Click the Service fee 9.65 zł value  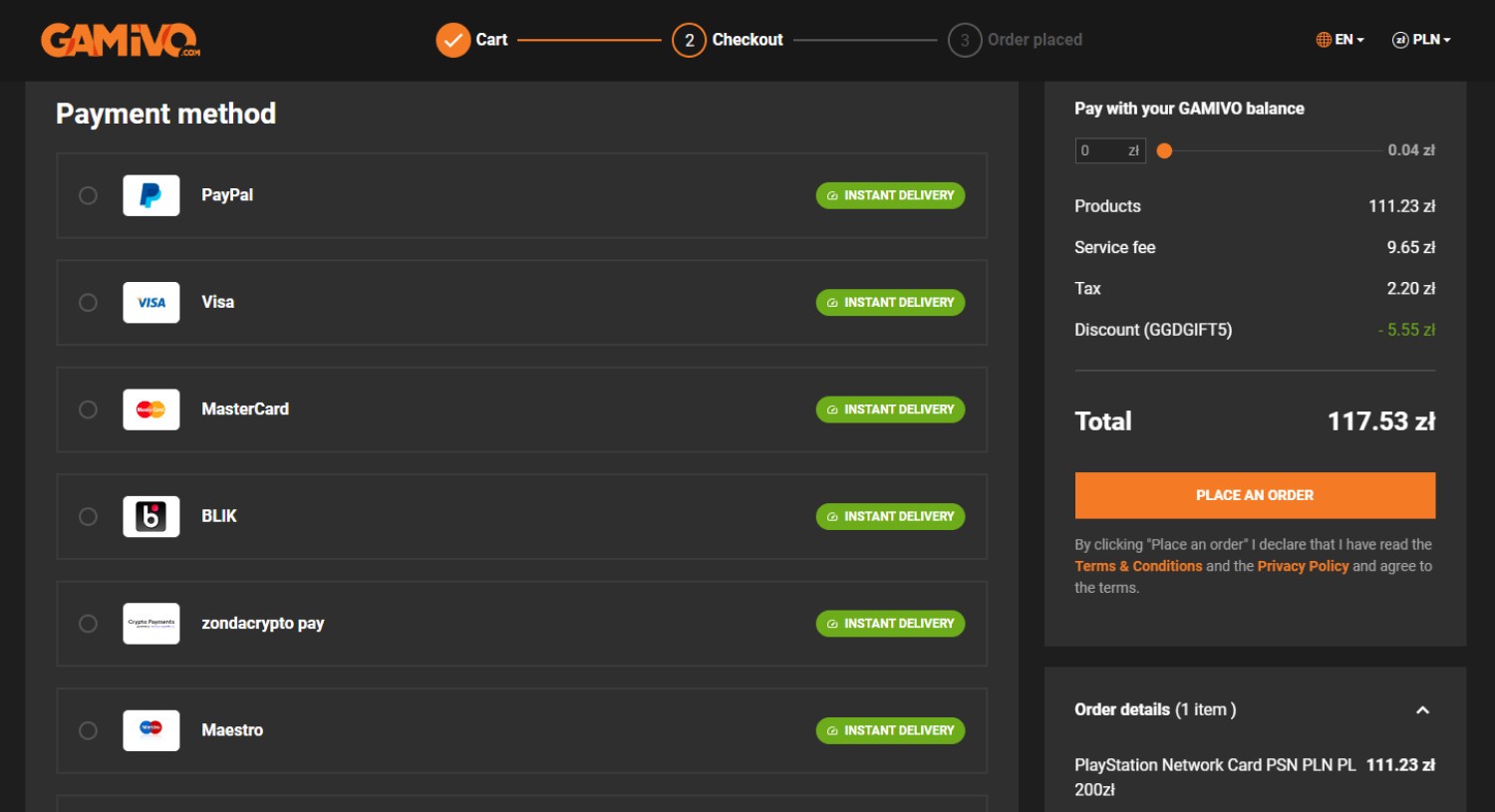click(1411, 247)
